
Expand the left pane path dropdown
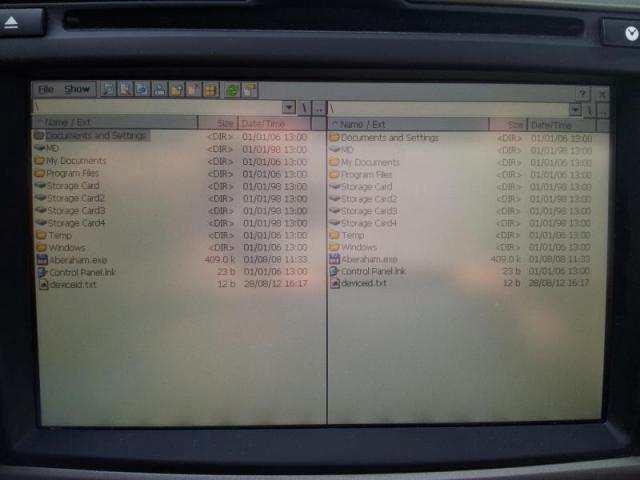point(289,108)
